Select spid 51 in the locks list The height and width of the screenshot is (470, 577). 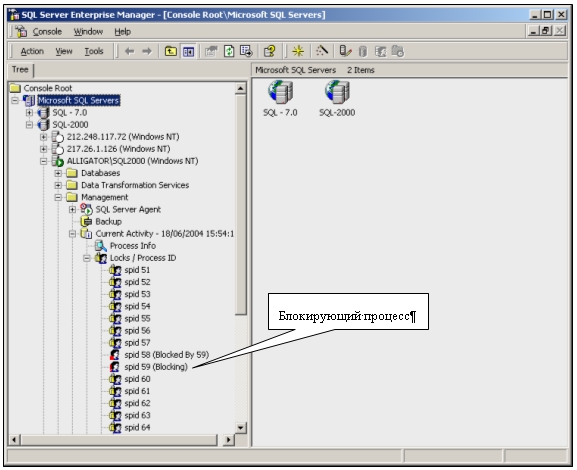(137, 270)
